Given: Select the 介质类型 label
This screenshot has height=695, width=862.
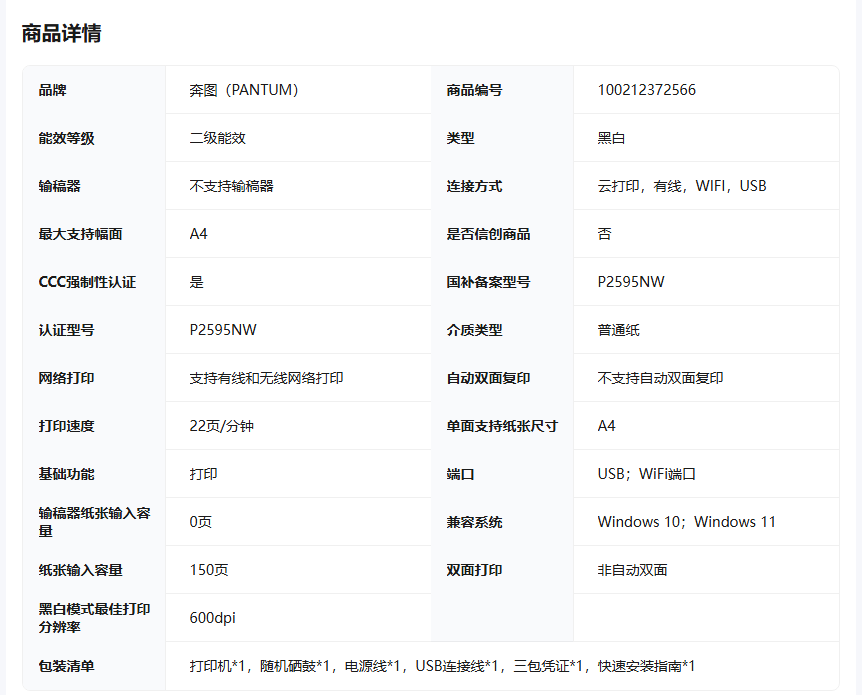Looking at the screenshot, I should pos(474,330).
